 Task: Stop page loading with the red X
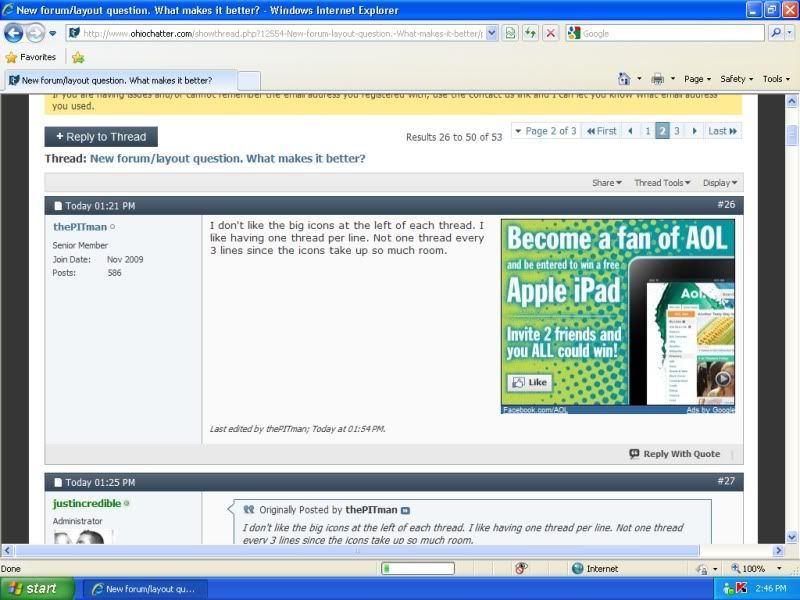(x=550, y=33)
